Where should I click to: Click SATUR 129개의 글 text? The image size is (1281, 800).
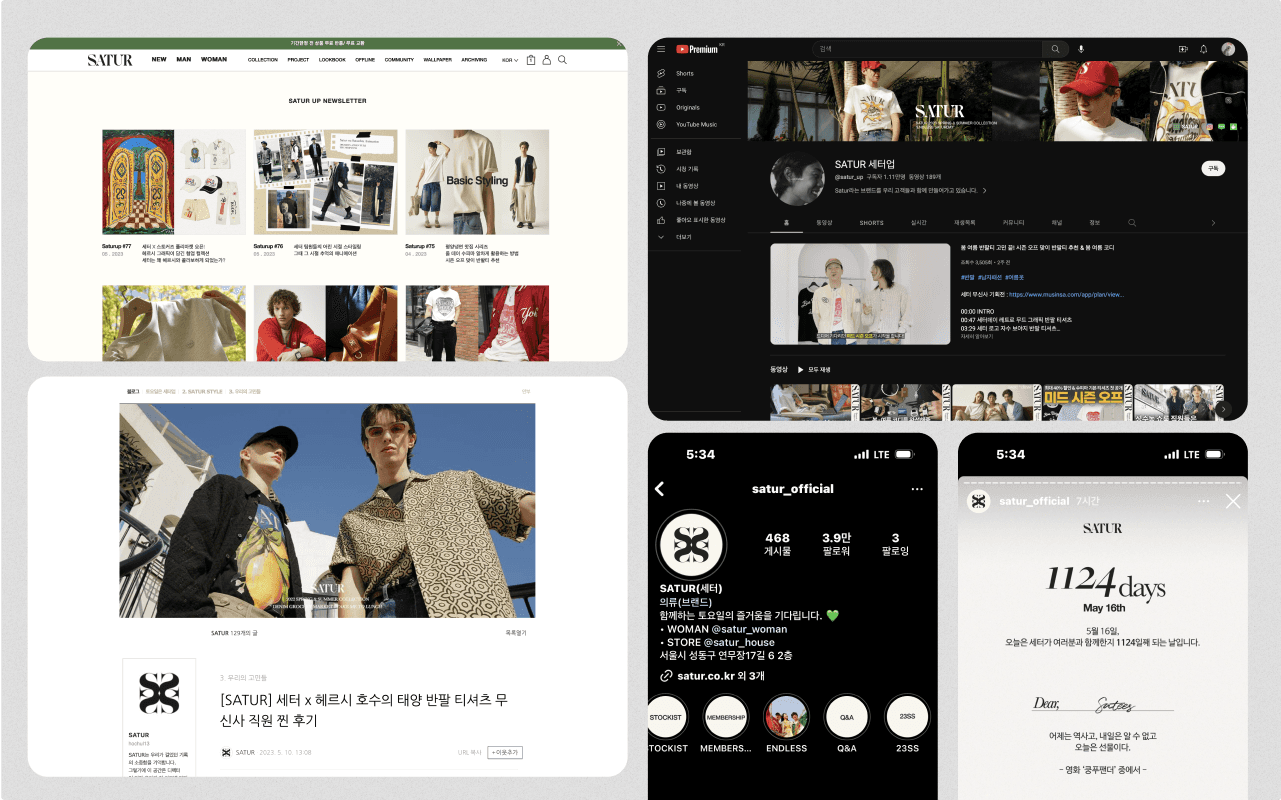[x=235, y=633]
